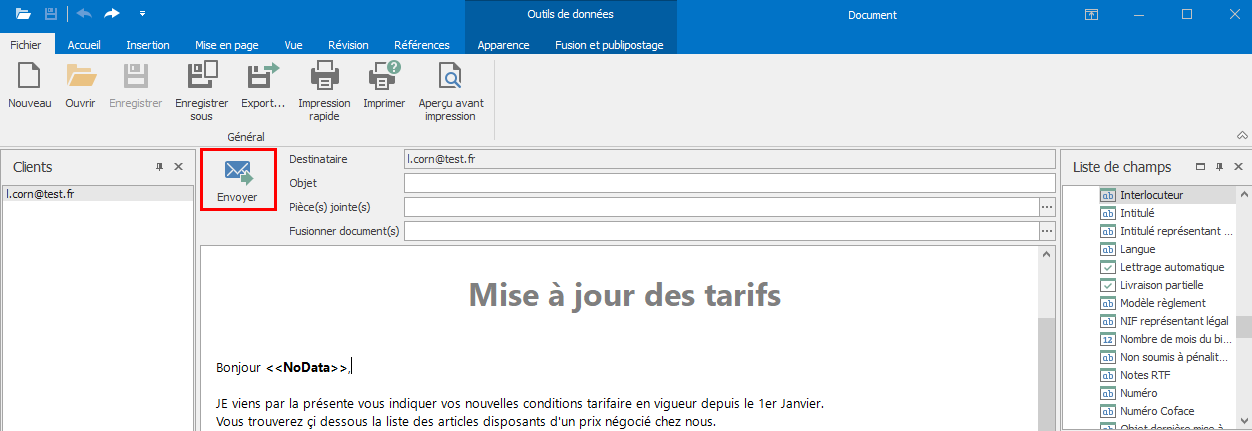Open a file with Ouvrir
Screen dimensions: 1252x431
tap(80, 78)
